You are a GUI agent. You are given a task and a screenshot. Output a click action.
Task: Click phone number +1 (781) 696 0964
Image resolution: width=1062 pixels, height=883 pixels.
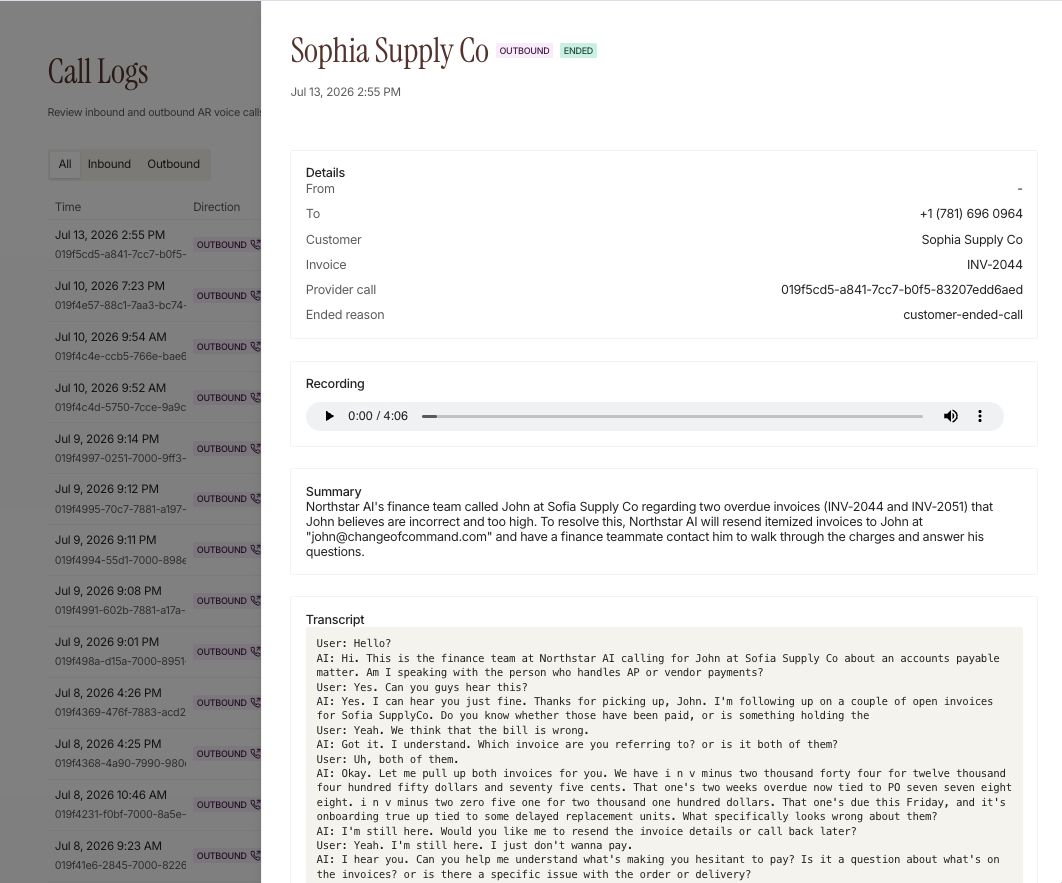pos(971,214)
